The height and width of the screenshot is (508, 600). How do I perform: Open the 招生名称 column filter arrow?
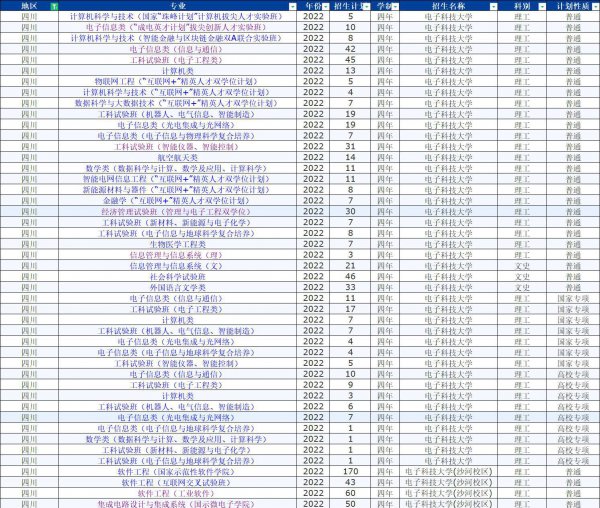(495, 6)
